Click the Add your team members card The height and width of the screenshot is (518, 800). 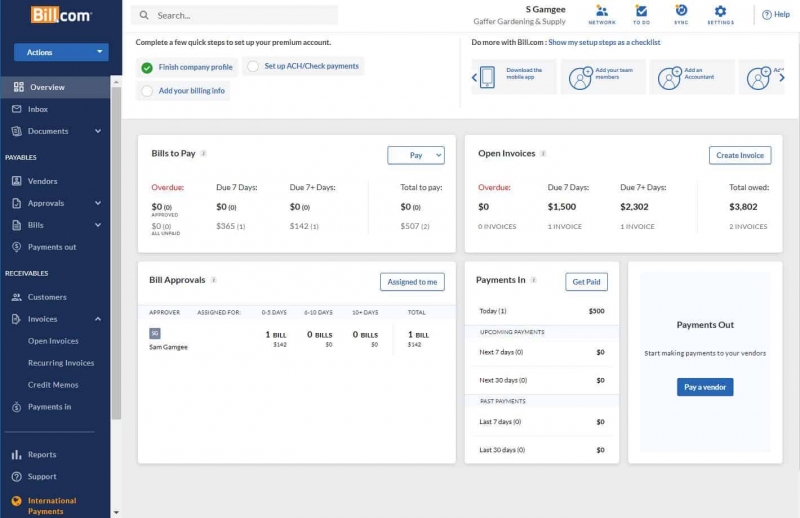(x=603, y=77)
